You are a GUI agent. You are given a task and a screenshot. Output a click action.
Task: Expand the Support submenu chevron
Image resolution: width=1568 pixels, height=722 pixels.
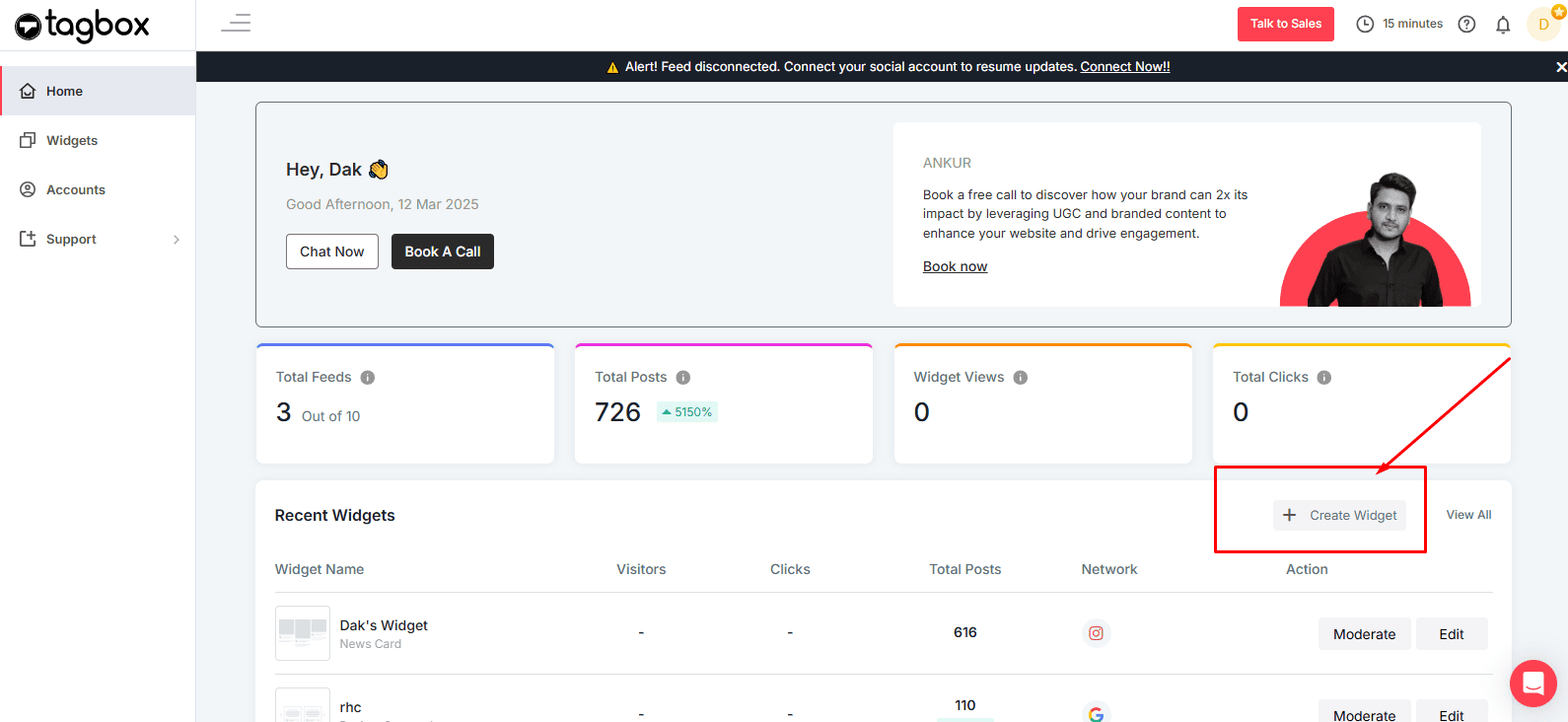tap(177, 240)
